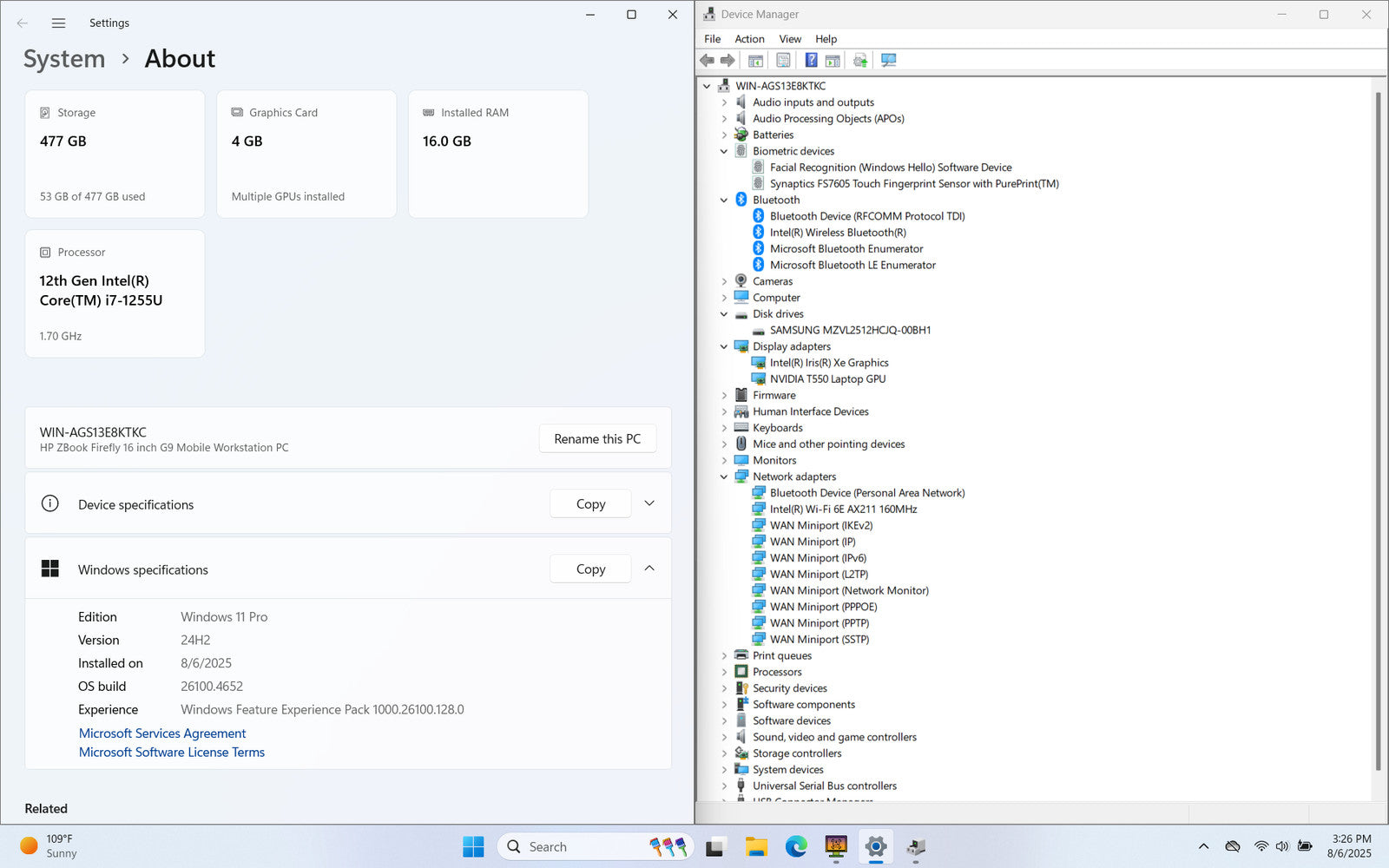Click the Device Manager vertical scrollbar
Image resolution: width=1389 pixels, height=868 pixels.
pyautogui.click(x=1378, y=434)
